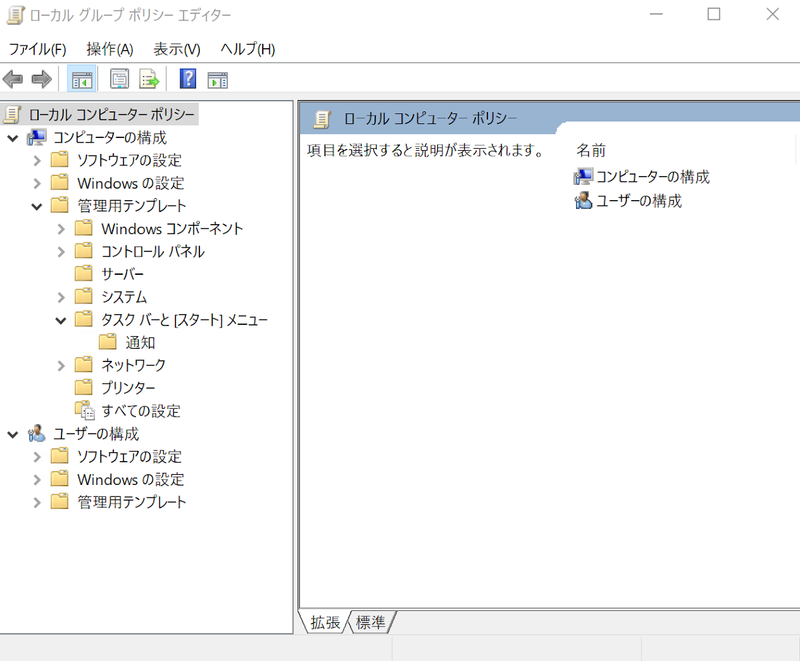Minimize the window
800x661 pixels.
[x=656, y=14]
